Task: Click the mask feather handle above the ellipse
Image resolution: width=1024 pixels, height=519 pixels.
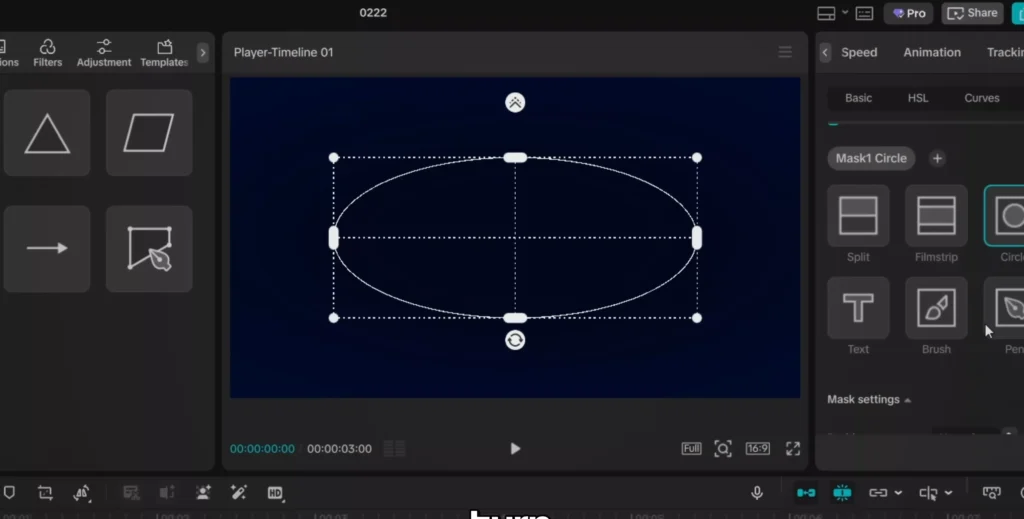Action: [515, 102]
